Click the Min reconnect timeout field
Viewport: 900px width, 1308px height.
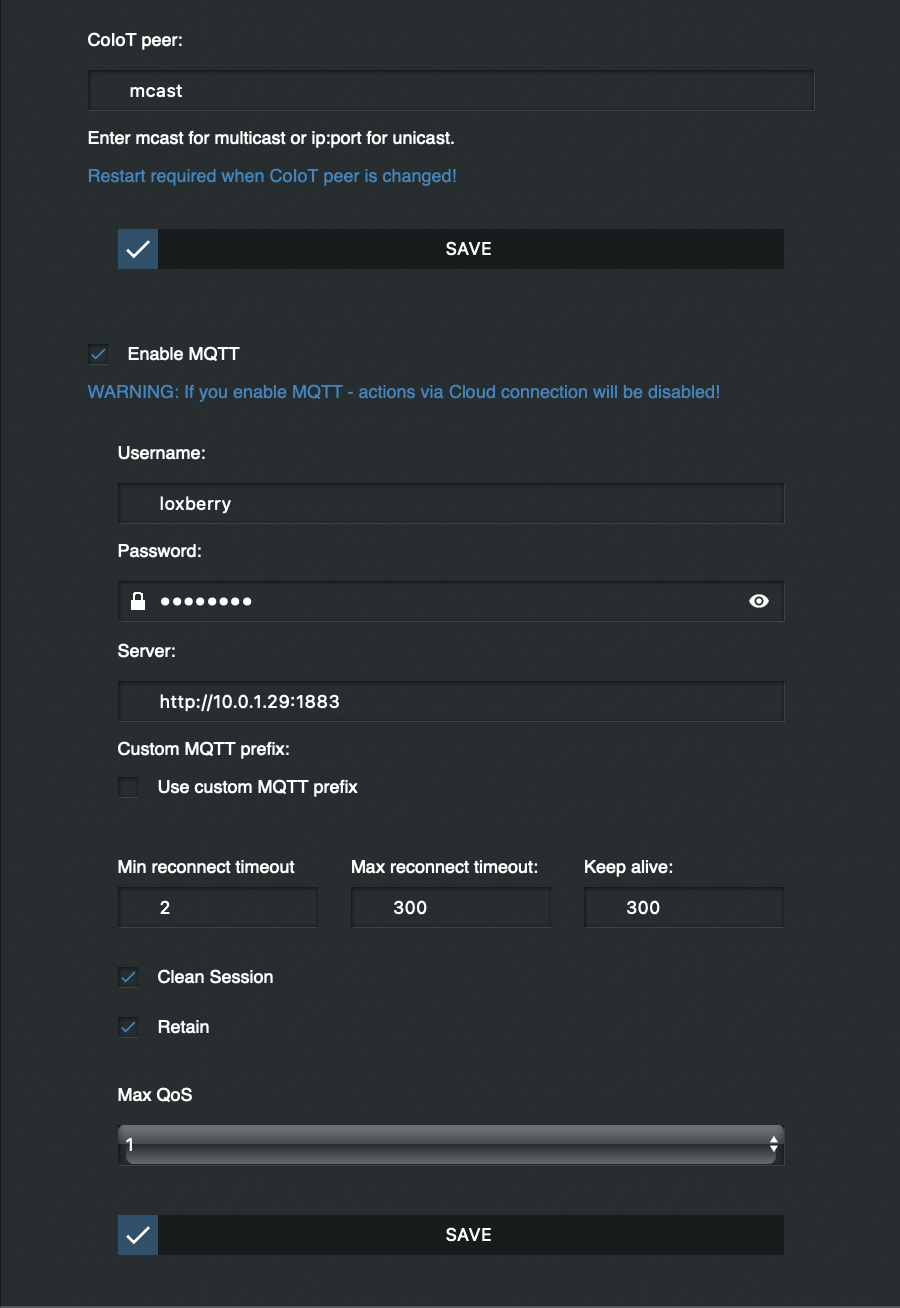tap(218, 908)
